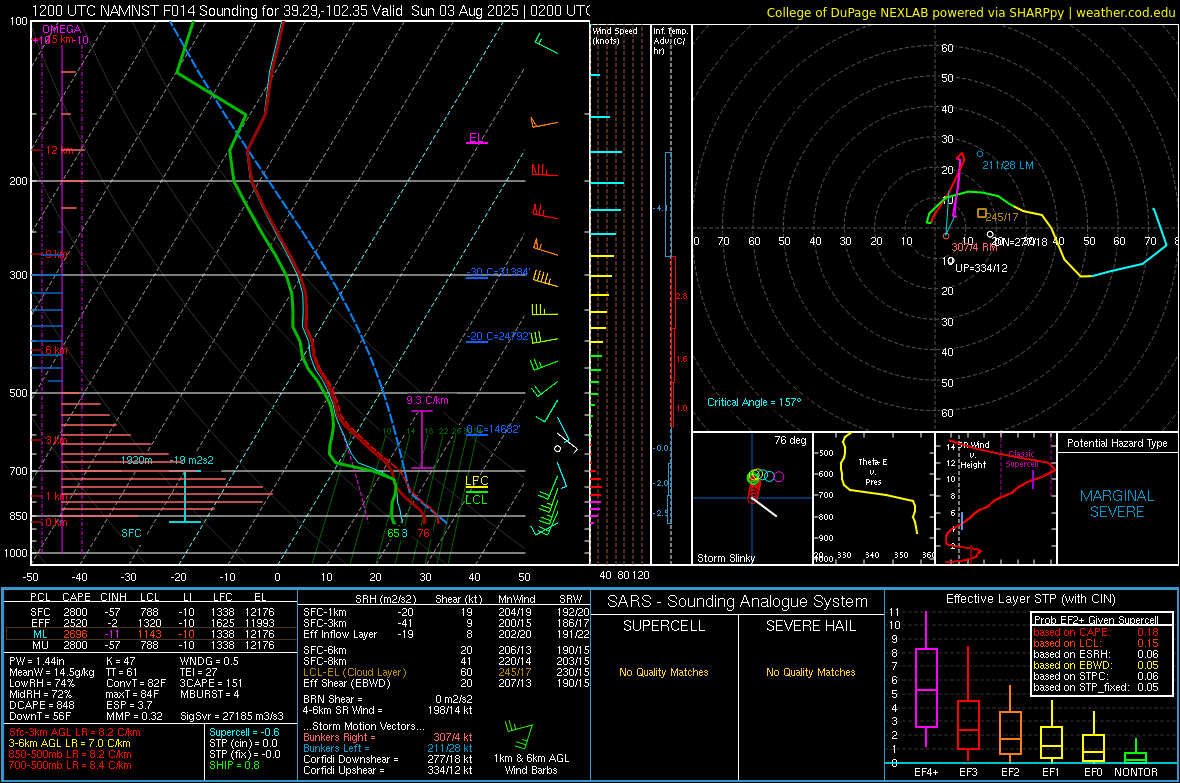Screen dimensions: 1180x783
Task: Click the "SARS - Sounding Analogue System" heading
Action: pyautogui.click(x=738, y=602)
